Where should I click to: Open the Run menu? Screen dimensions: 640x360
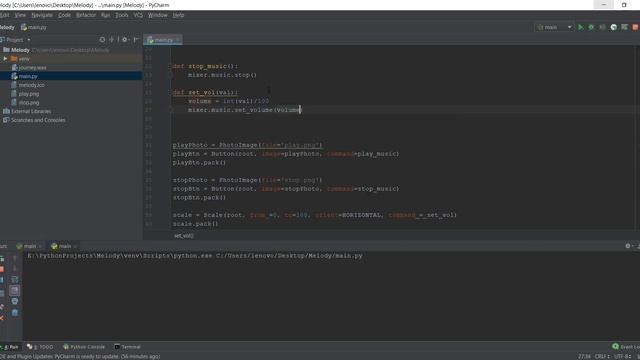pyautogui.click(x=106, y=15)
